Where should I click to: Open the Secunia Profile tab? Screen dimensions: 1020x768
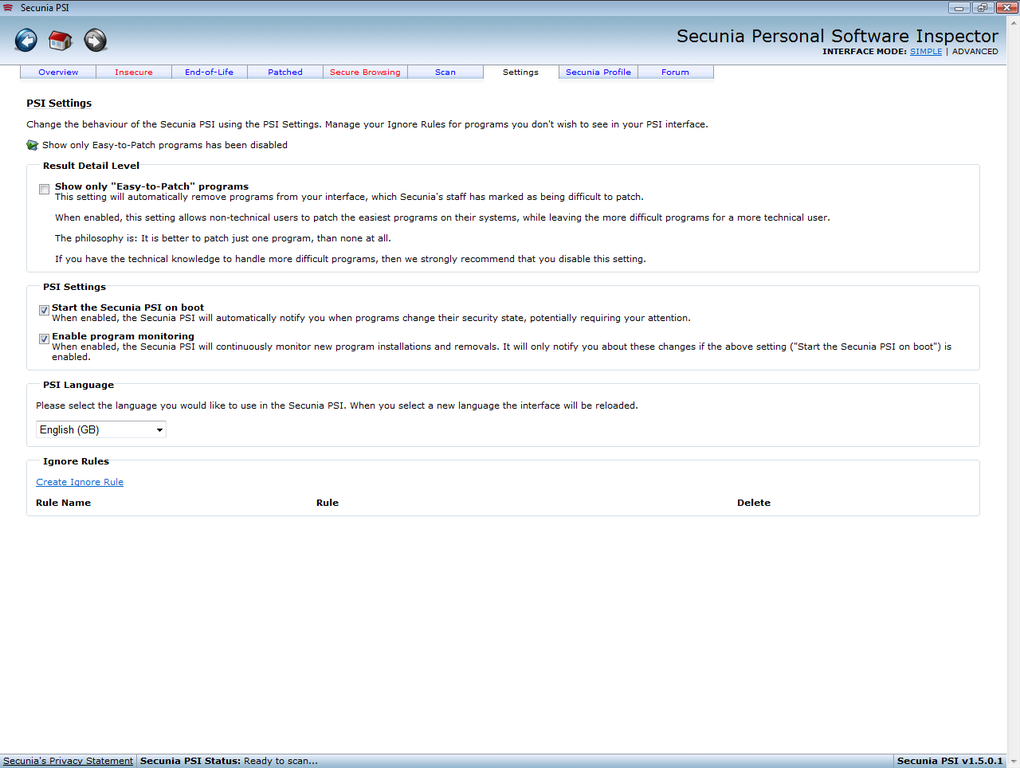tap(598, 72)
